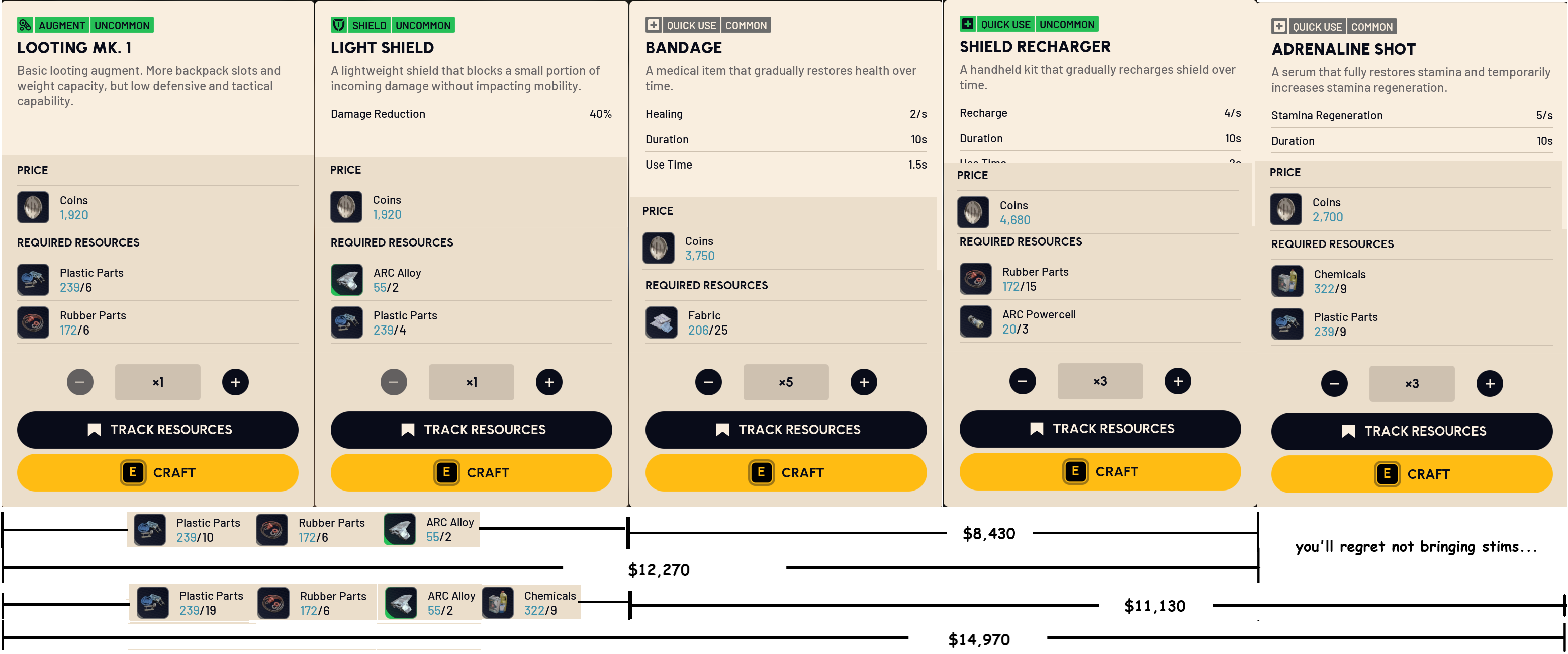Click the Augment tag icon on Looting Mk. 1
This screenshot has width=1568, height=654.
click(25, 25)
